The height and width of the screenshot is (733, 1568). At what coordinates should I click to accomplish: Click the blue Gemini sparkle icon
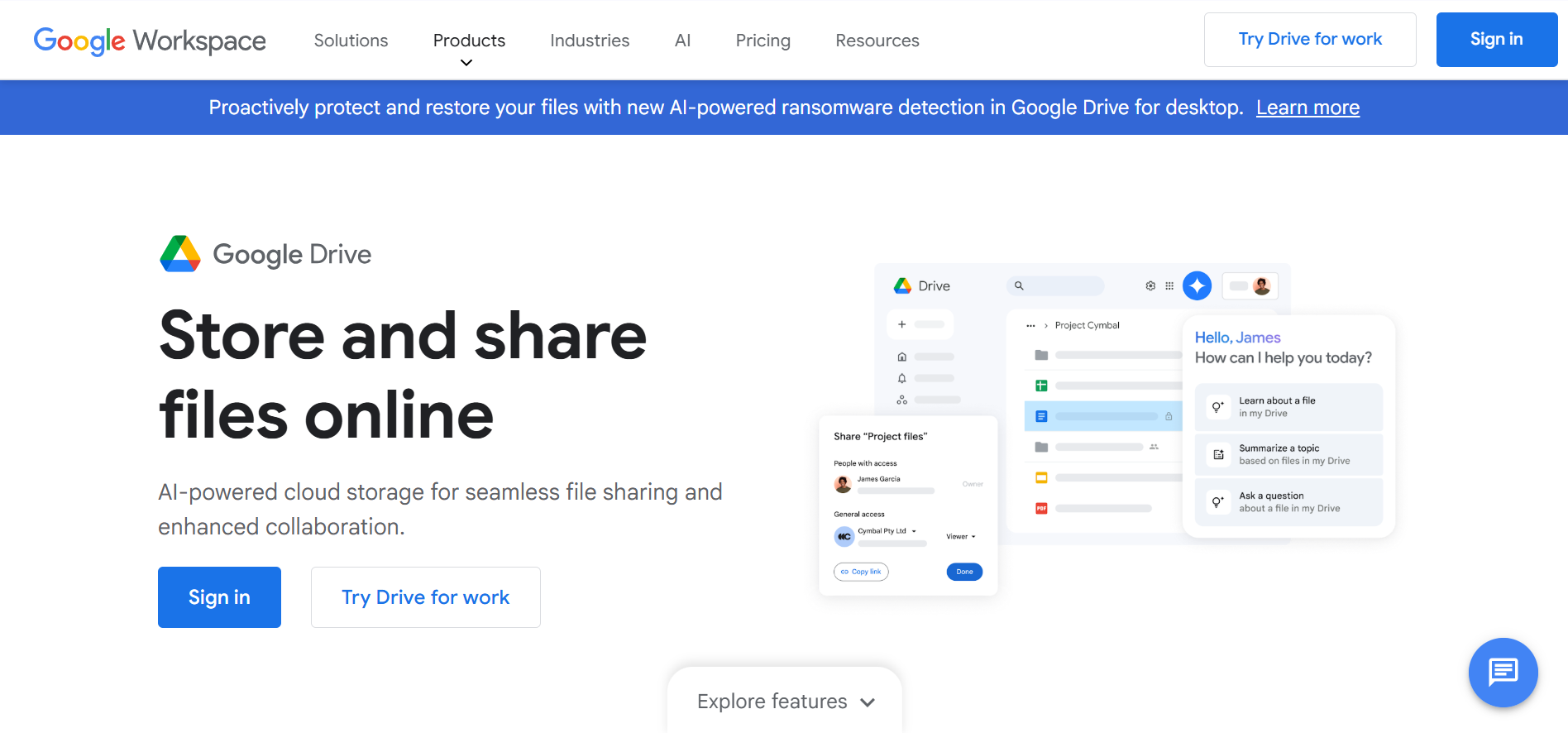pos(1197,285)
